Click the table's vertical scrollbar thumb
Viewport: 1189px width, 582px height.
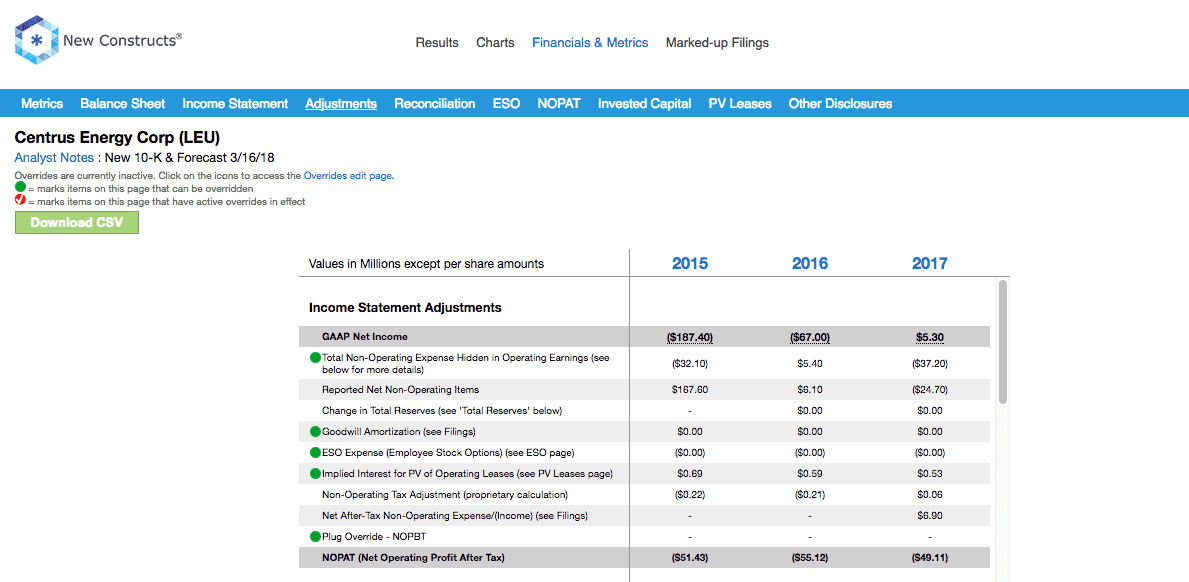pyautogui.click(x=1003, y=341)
